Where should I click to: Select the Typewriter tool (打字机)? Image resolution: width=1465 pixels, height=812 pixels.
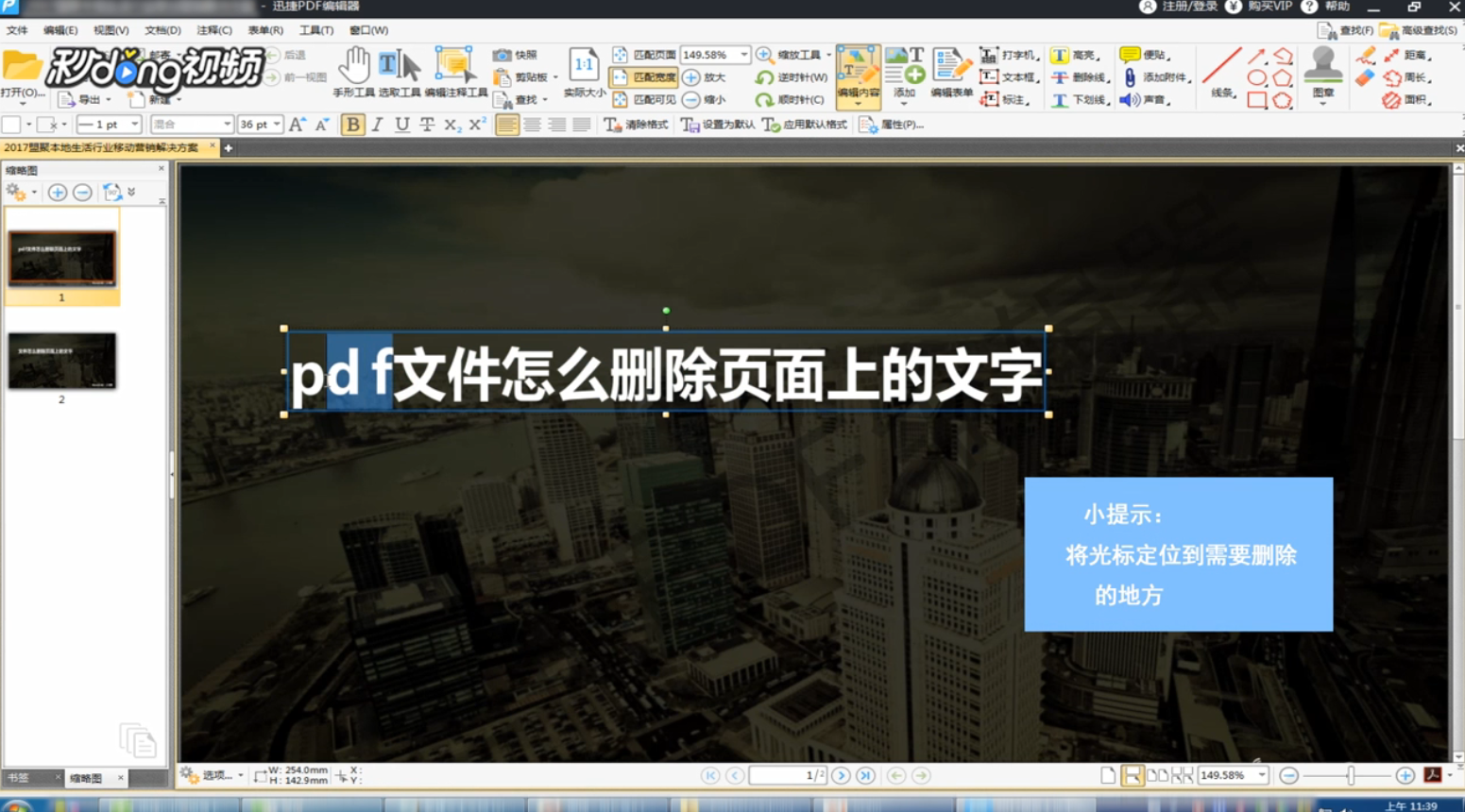point(1009,55)
